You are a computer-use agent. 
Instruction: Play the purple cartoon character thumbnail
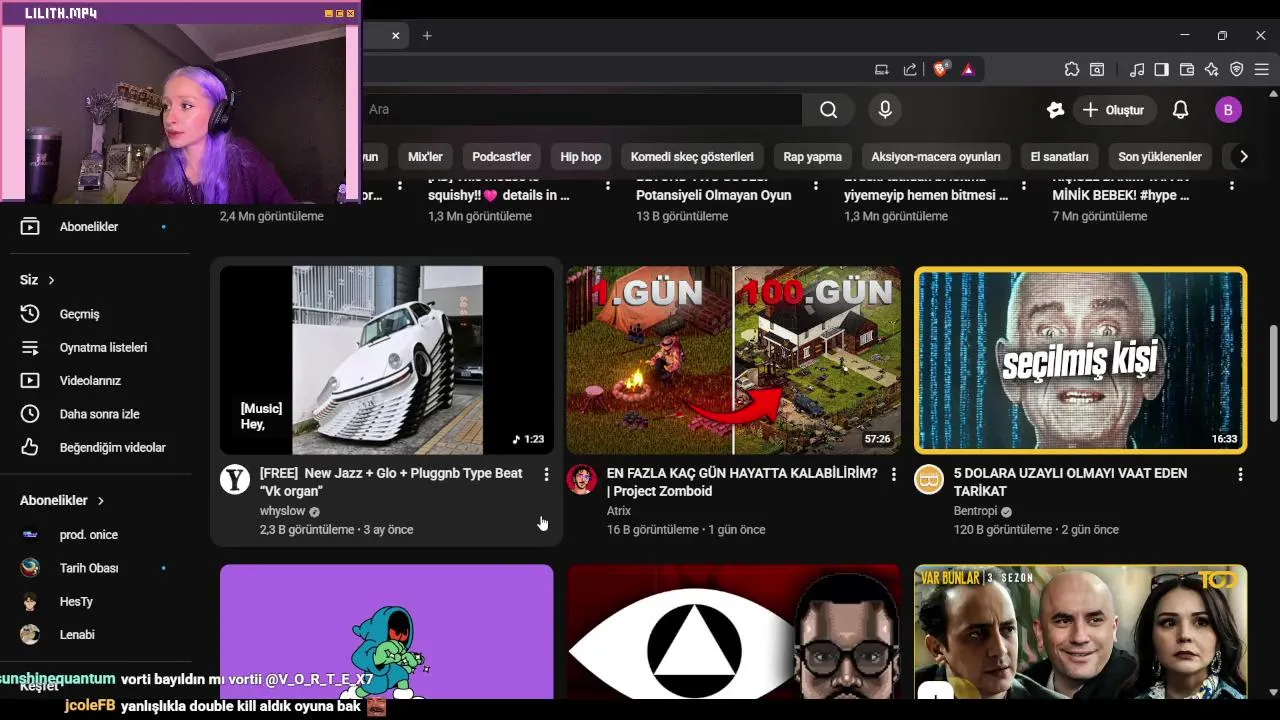[x=387, y=632]
